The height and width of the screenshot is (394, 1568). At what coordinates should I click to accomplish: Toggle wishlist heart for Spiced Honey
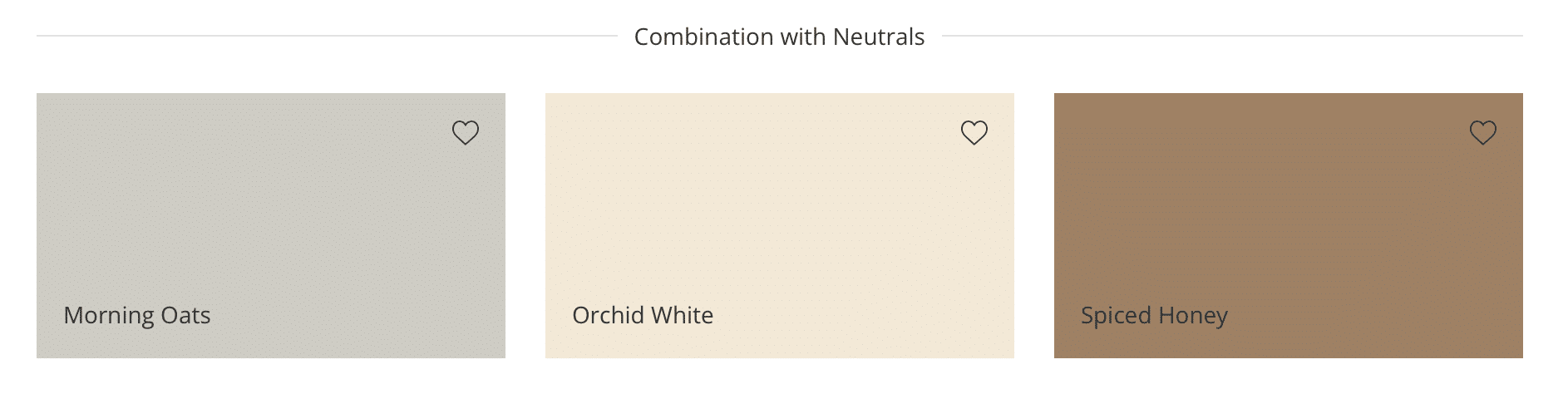pos(1483,133)
